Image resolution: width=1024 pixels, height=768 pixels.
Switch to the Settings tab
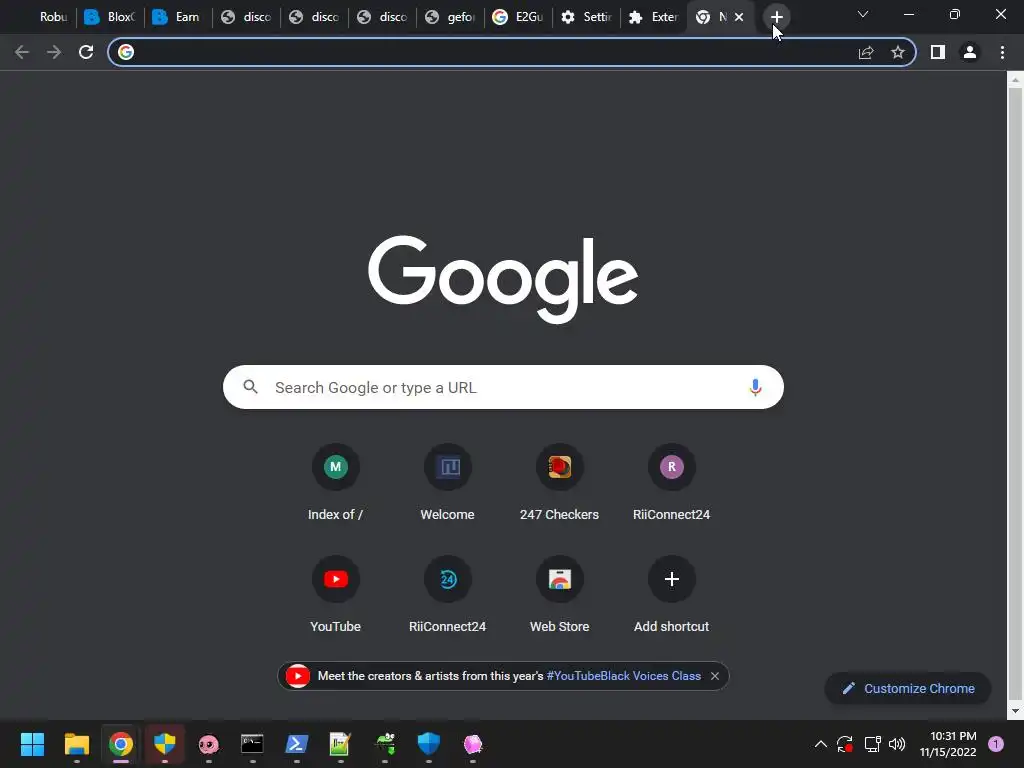(x=586, y=17)
